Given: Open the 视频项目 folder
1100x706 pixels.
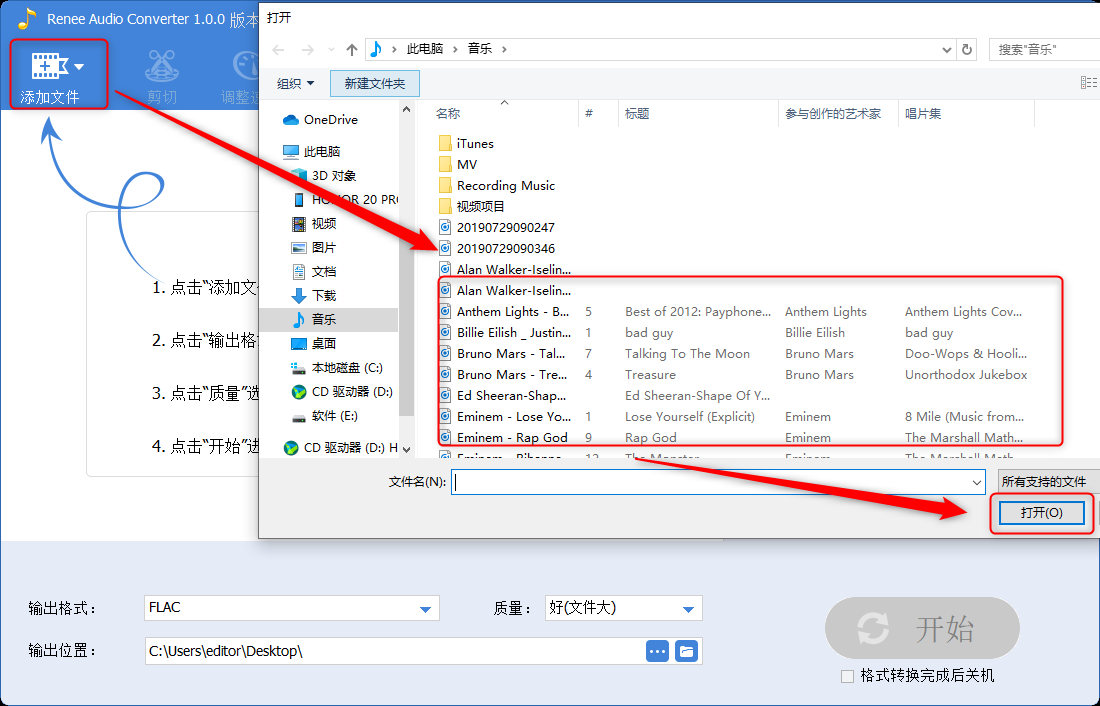Looking at the screenshot, I should pyautogui.click(x=471, y=206).
